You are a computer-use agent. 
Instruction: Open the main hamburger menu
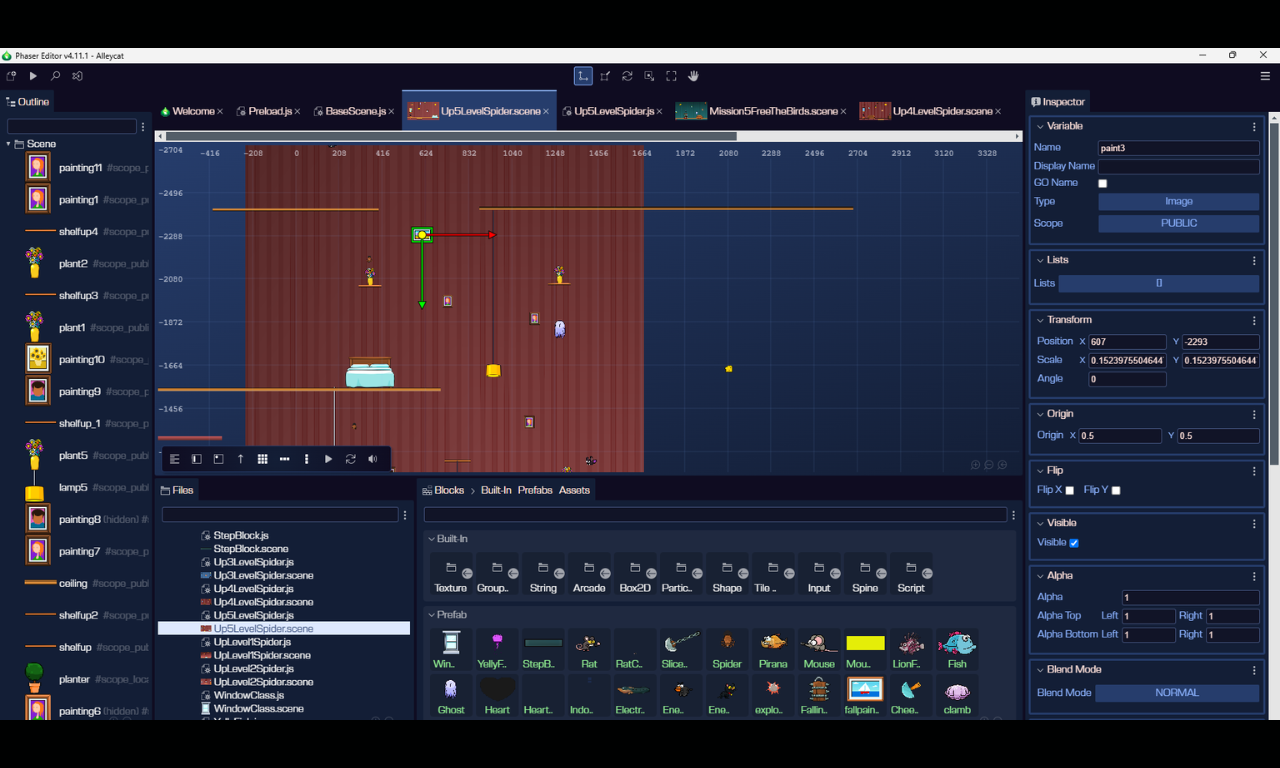tap(1265, 76)
